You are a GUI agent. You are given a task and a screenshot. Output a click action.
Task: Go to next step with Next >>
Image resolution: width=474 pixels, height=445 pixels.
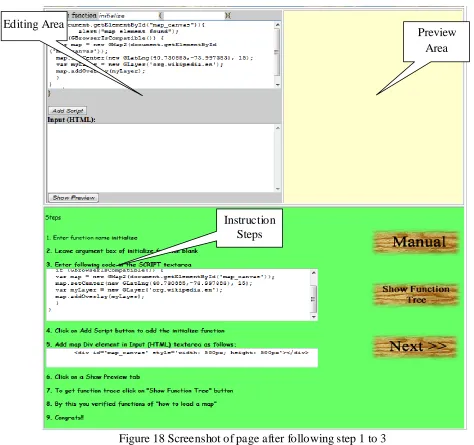pyautogui.click(x=415, y=347)
